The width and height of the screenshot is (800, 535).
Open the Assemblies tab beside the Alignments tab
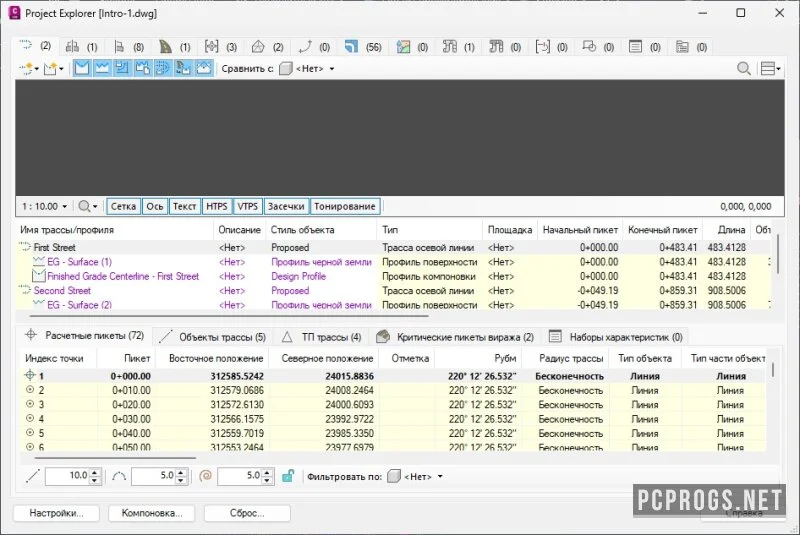click(81, 47)
